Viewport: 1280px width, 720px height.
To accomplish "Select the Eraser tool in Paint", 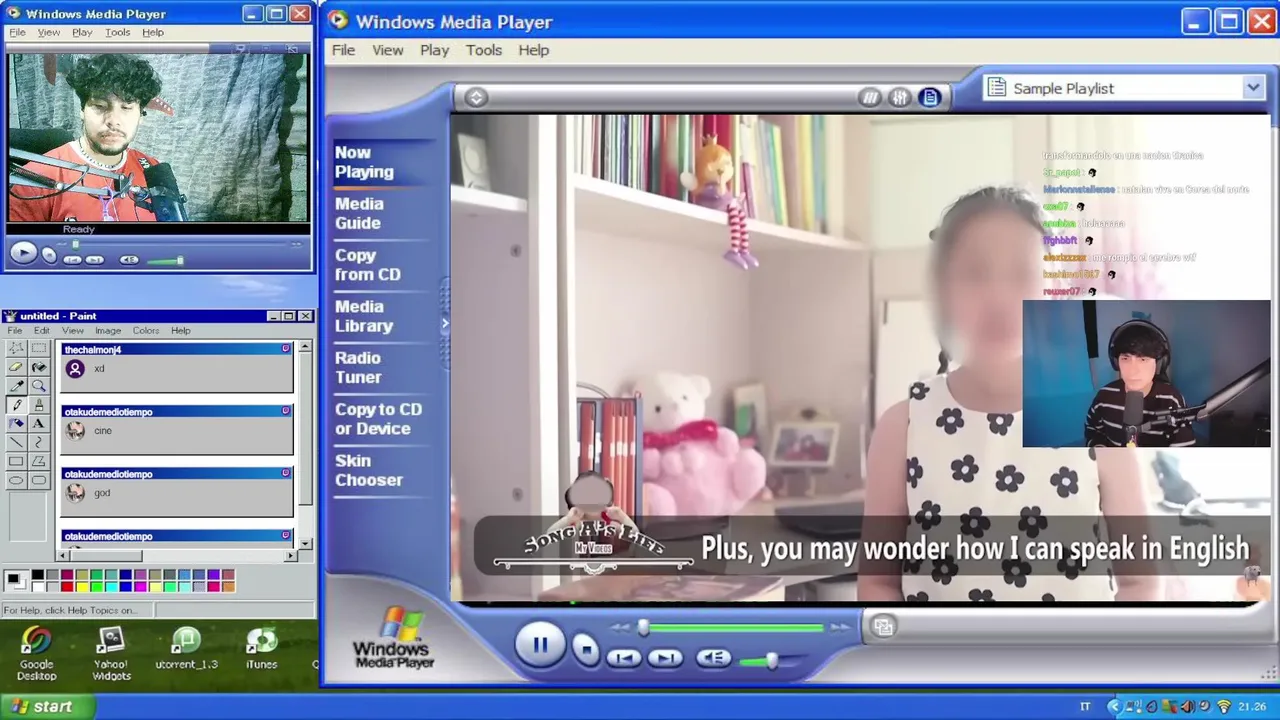I will 16,367.
